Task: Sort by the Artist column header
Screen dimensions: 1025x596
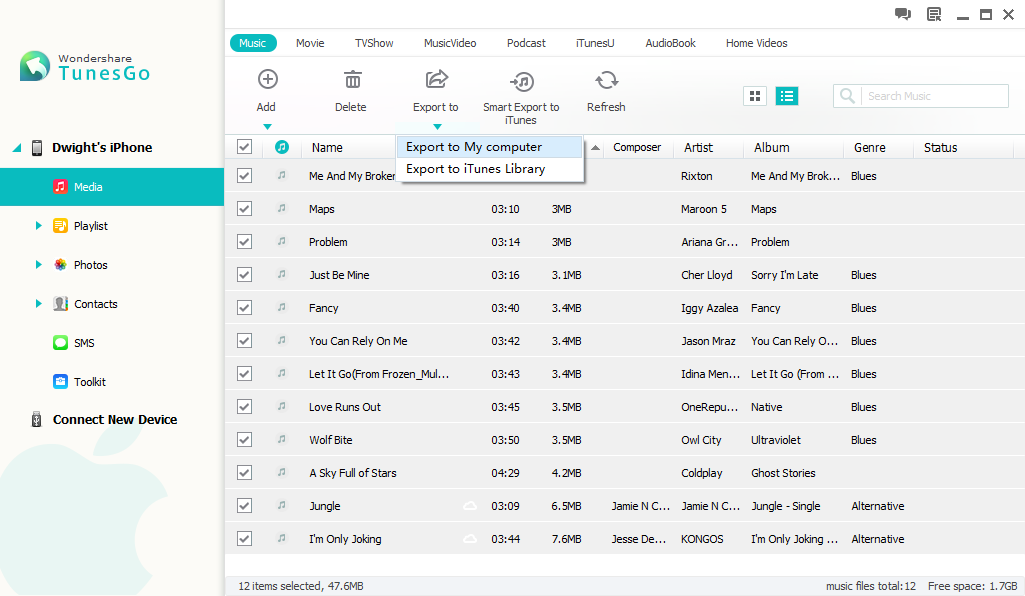Action: tap(698, 148)
